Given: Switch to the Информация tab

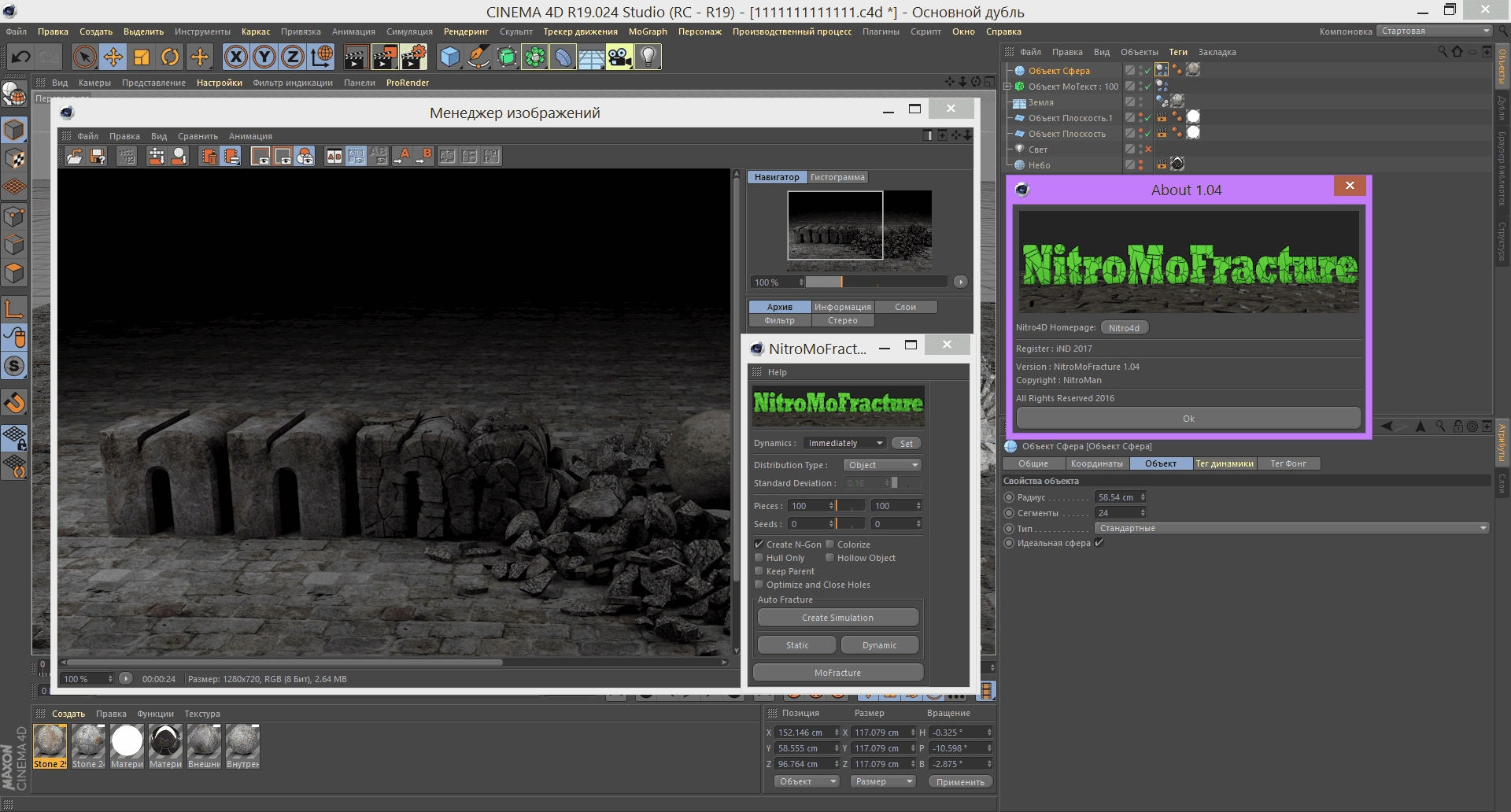Looking at the screenshot, I should pos(842,307).
